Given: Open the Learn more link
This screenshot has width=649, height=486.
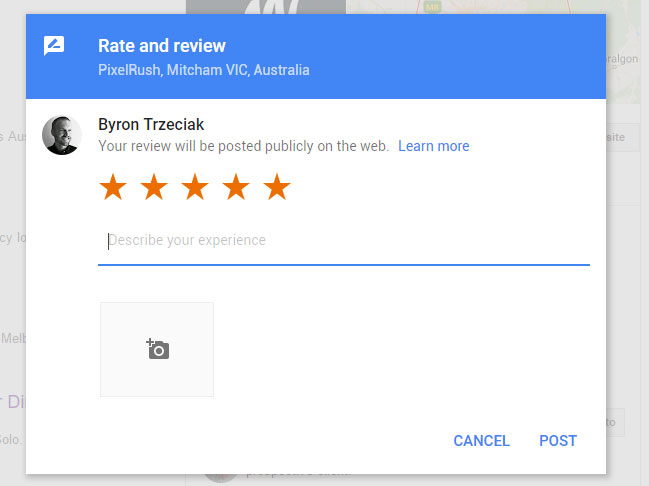Looking at the screenshot, I should point(433,146).
